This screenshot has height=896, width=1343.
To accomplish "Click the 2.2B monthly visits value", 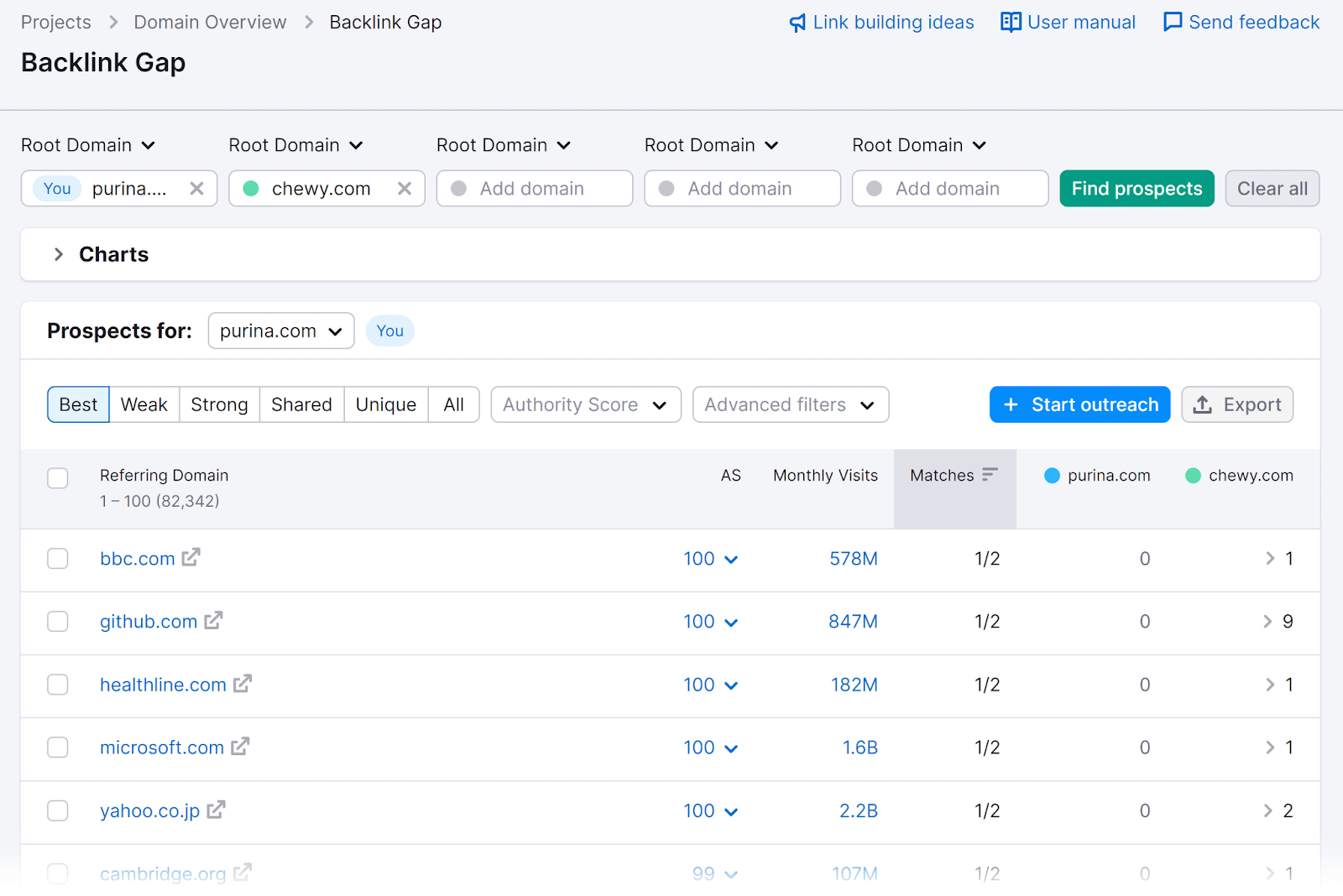I will pyautogui.click(x=859, y=810).
